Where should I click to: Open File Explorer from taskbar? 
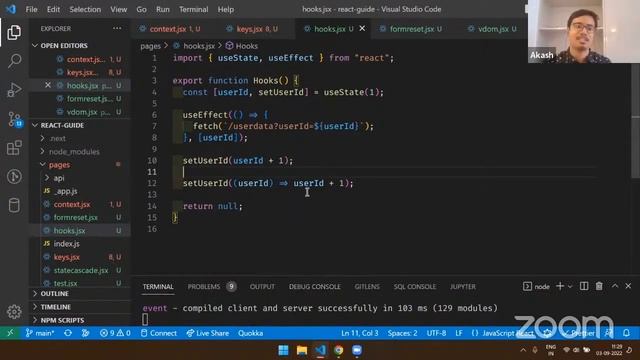tap(302, 350)
